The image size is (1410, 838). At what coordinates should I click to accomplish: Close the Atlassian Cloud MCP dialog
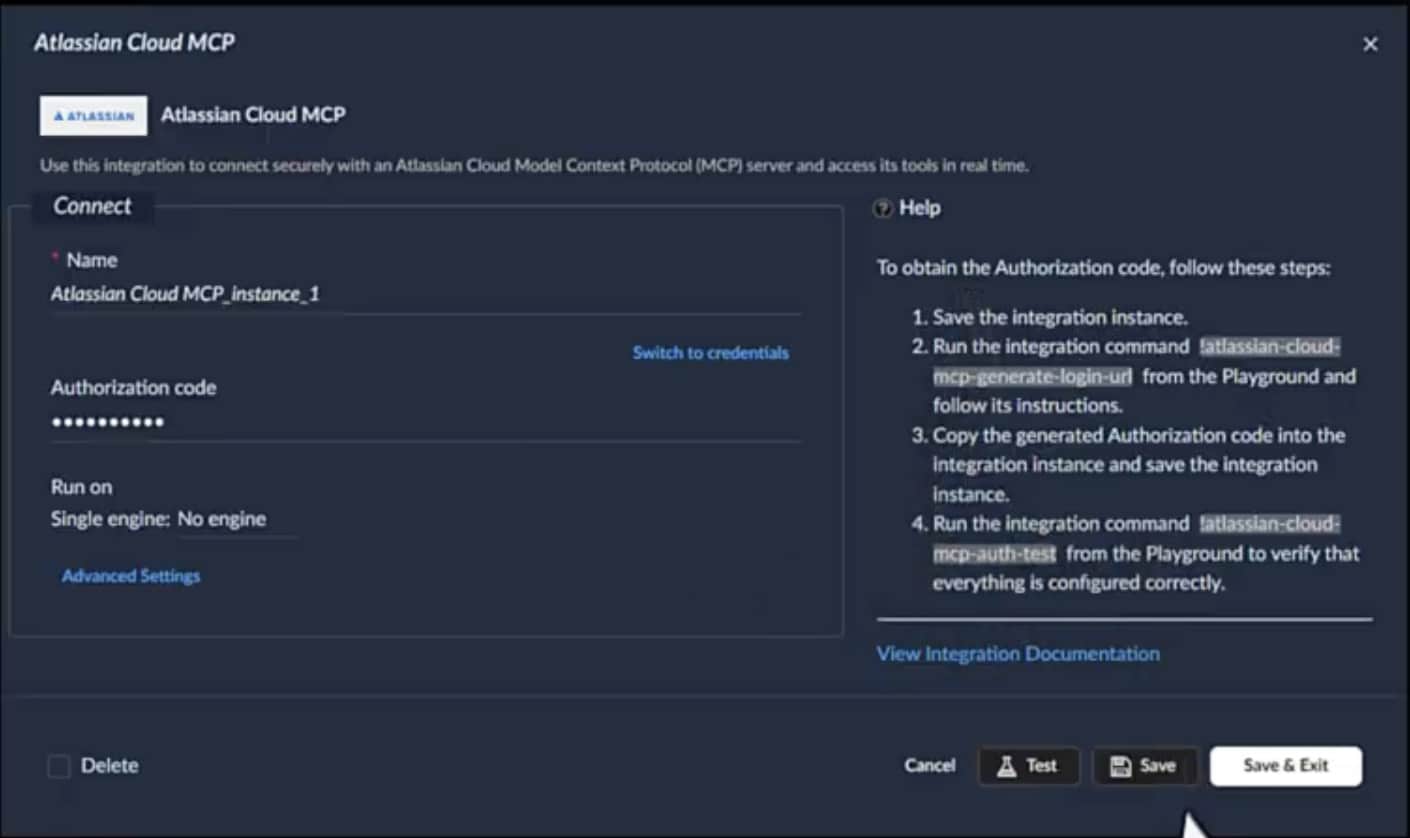(x=1370, y=44)
